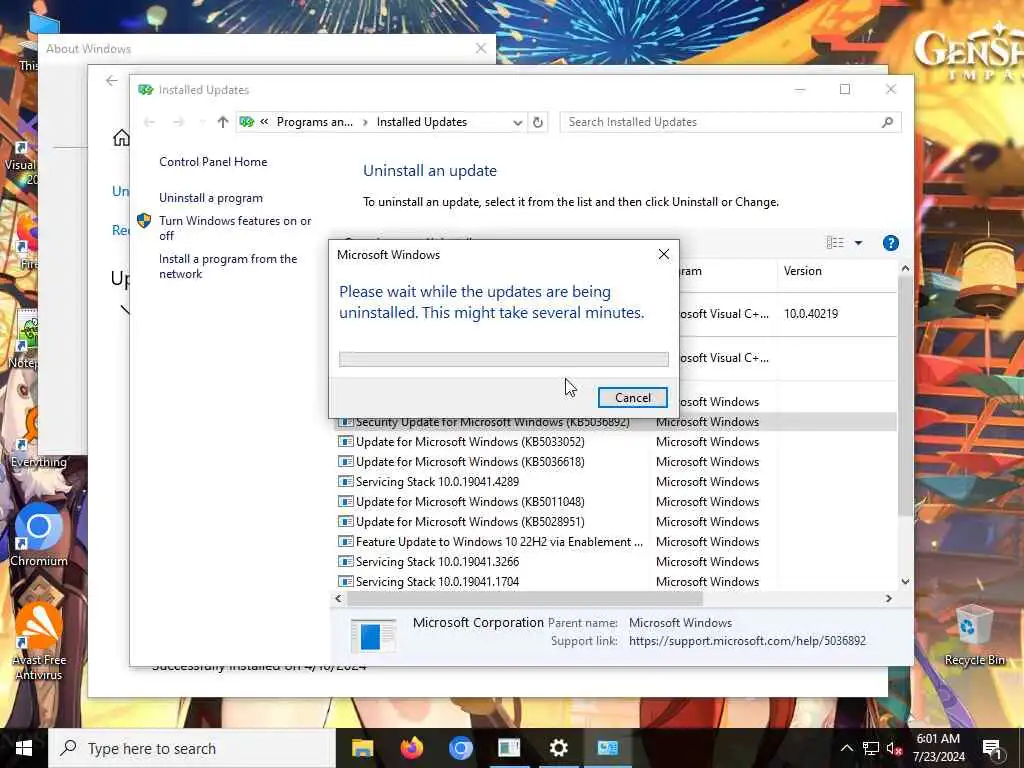Cancel the update uninstallation
Image resolution: width=1024 pixels, height=768 pixels.
(632, 398)
